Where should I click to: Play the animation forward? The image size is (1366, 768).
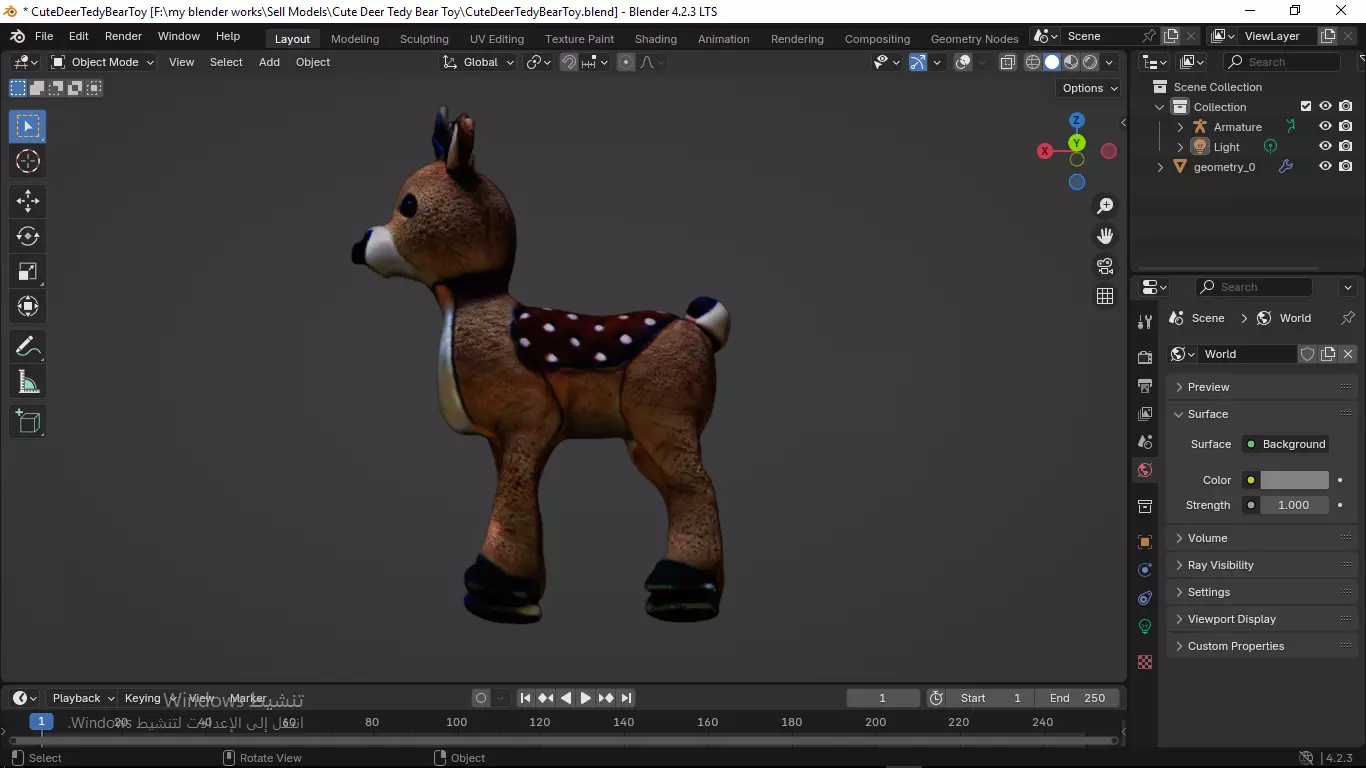pyautogui.click(x=586, y=698)
